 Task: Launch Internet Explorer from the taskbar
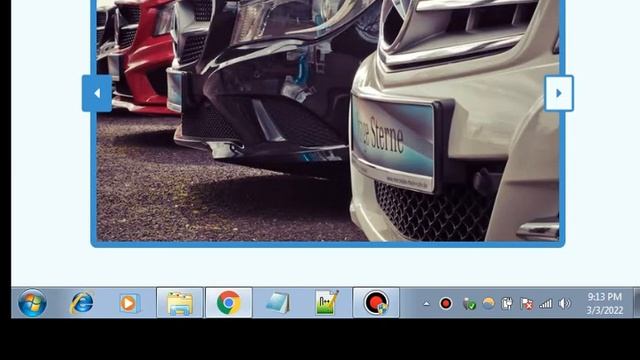click(82, 303)
